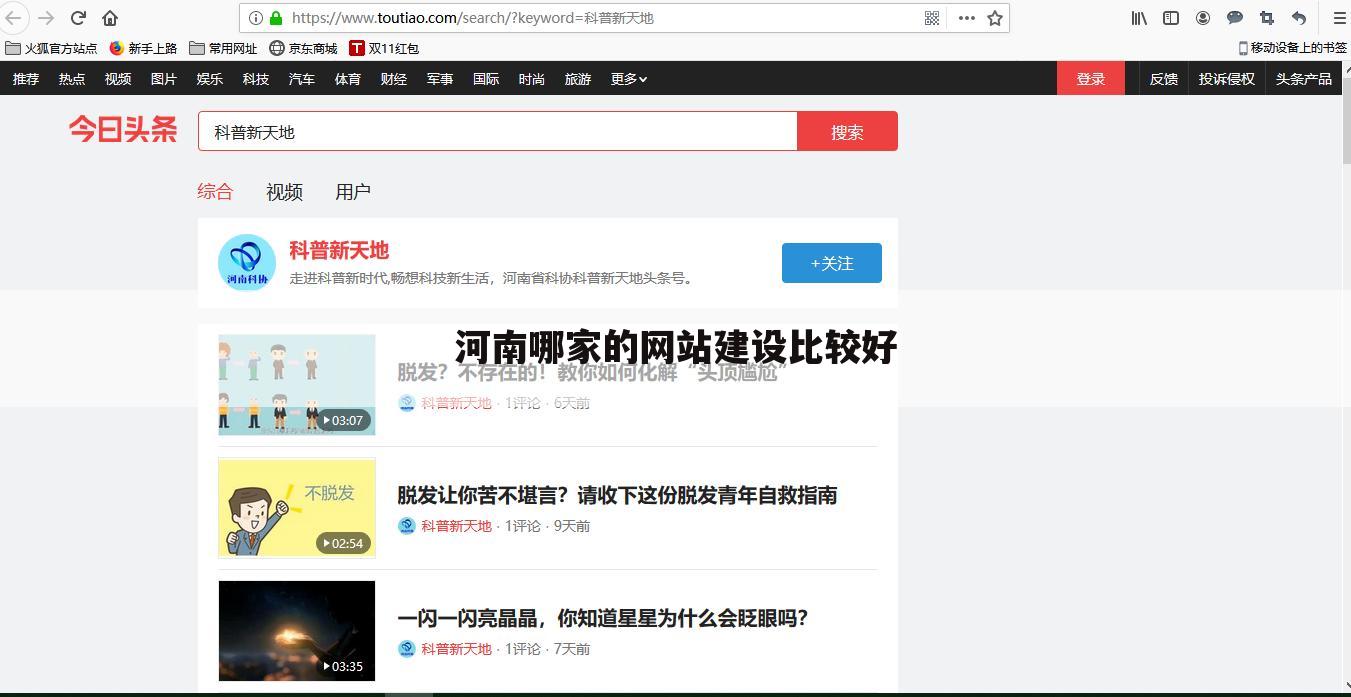The image size is (1351, 697).
Task: Click the chat bubbles toolbar icon
Action: coord(1235,18)
